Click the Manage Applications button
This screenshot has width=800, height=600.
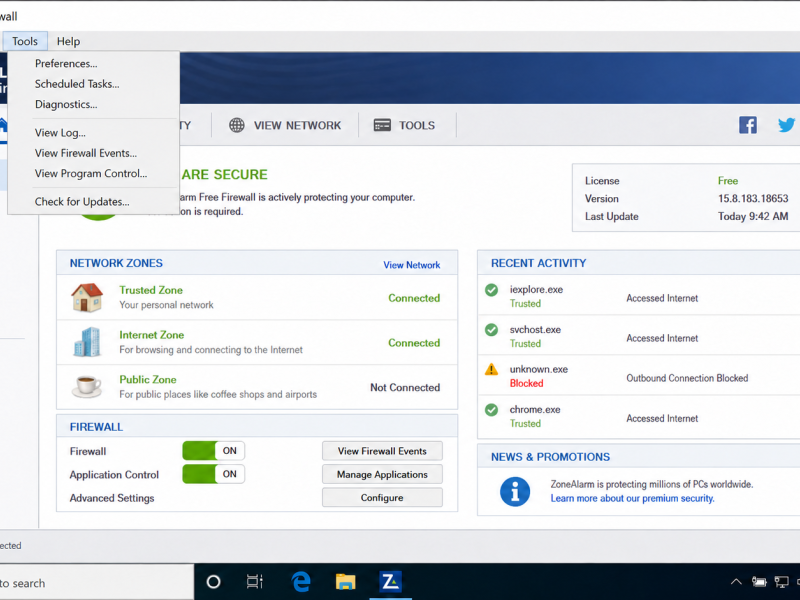coord(382,474)
